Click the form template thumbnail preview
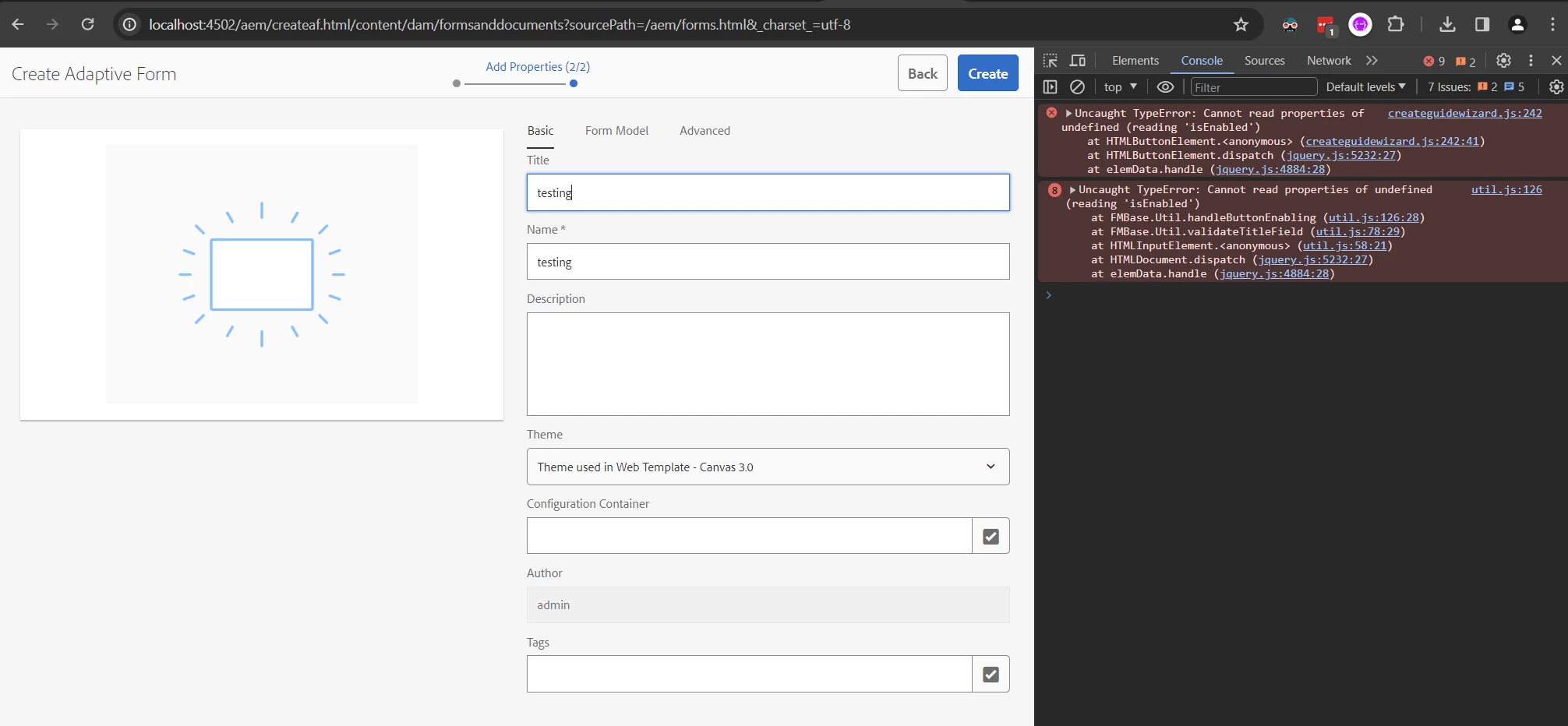1568x726 pixels. click(262, 274)
